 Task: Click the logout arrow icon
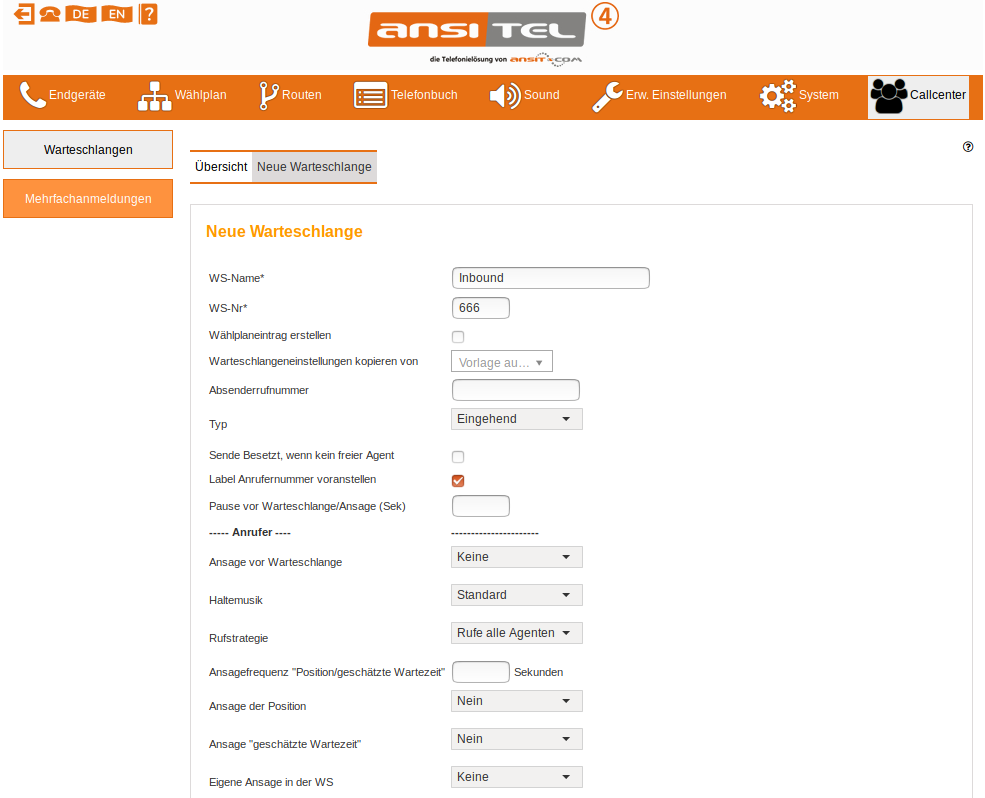click(x=24, y=14)
